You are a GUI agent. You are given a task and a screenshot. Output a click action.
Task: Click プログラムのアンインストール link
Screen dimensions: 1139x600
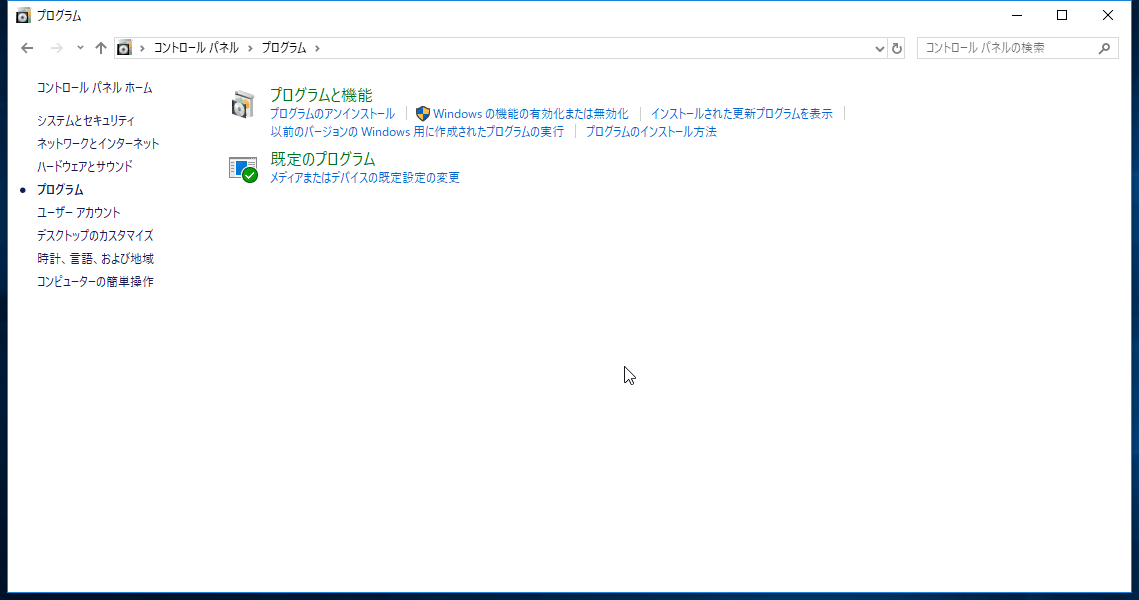coord(333,114)
